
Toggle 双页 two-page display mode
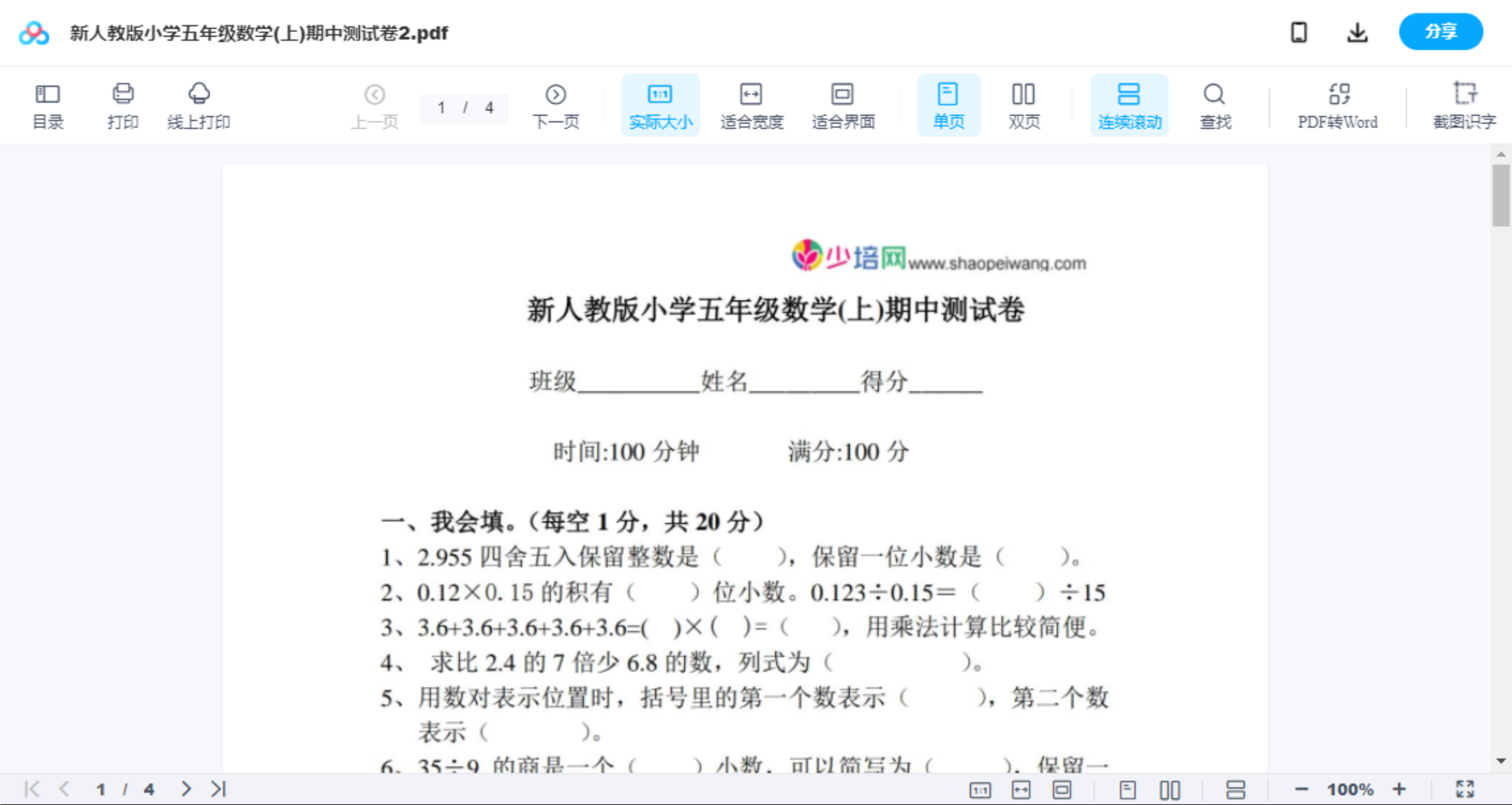tap(1023, 104)
